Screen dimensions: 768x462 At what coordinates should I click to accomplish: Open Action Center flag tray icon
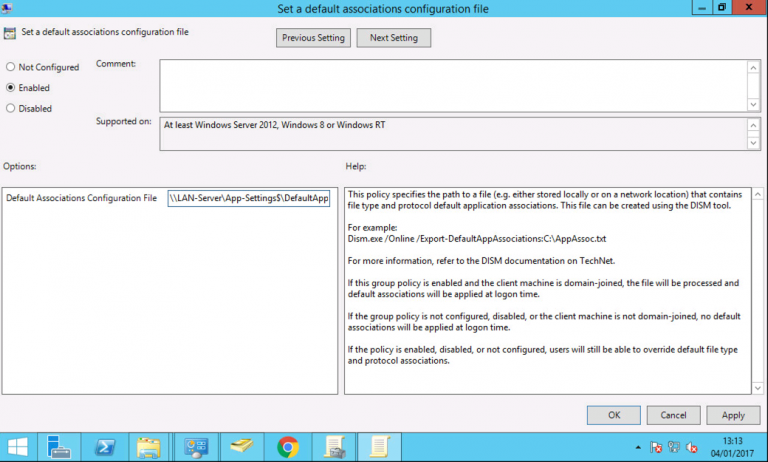(656, 447)
